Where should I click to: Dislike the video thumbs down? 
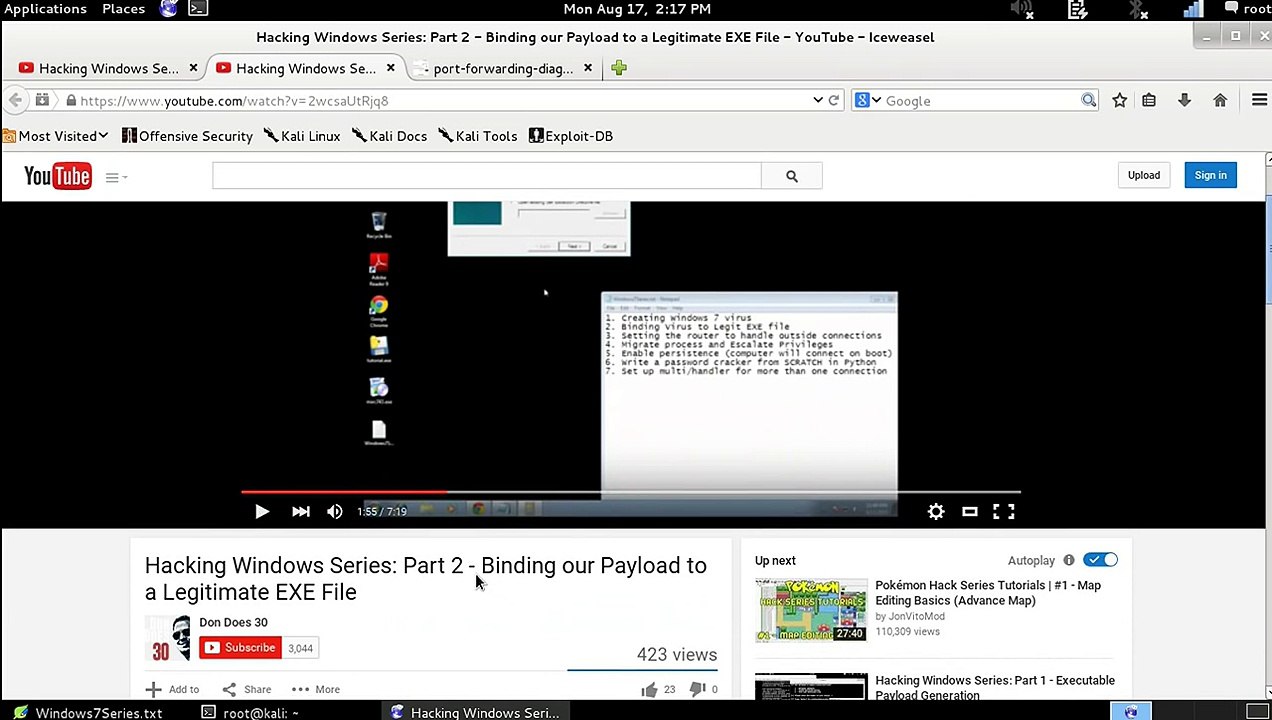[x=698, y=689]
